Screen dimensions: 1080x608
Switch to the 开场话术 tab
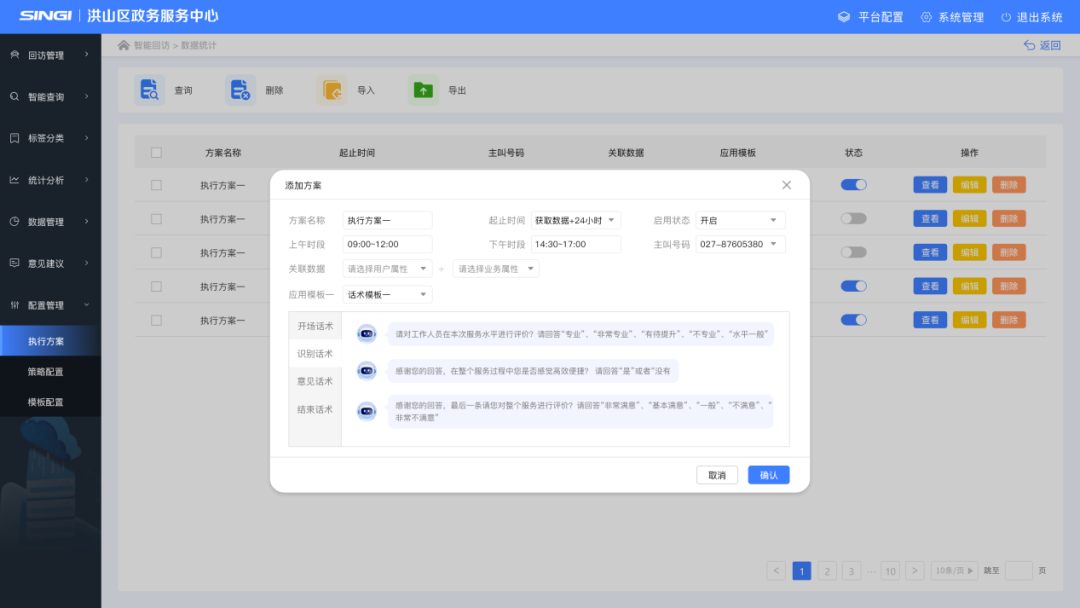coord(315,327)
